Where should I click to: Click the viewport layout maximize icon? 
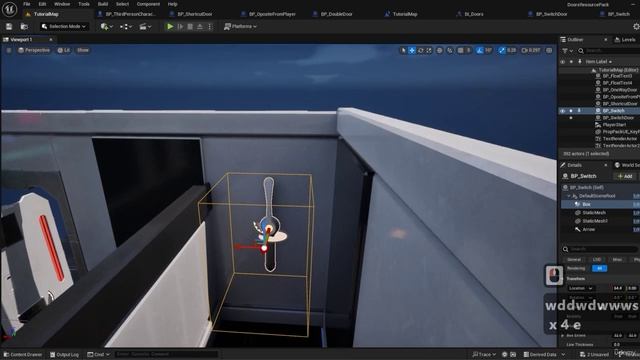[549, 50]
